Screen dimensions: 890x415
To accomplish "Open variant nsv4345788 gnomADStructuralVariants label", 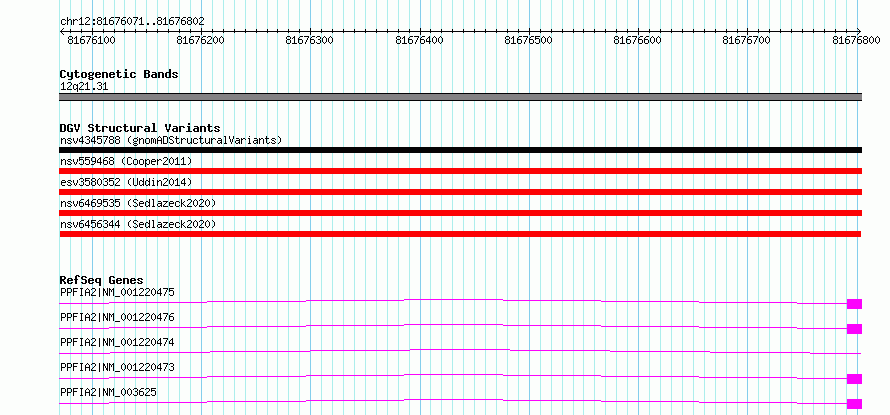I will pos(171,140).
